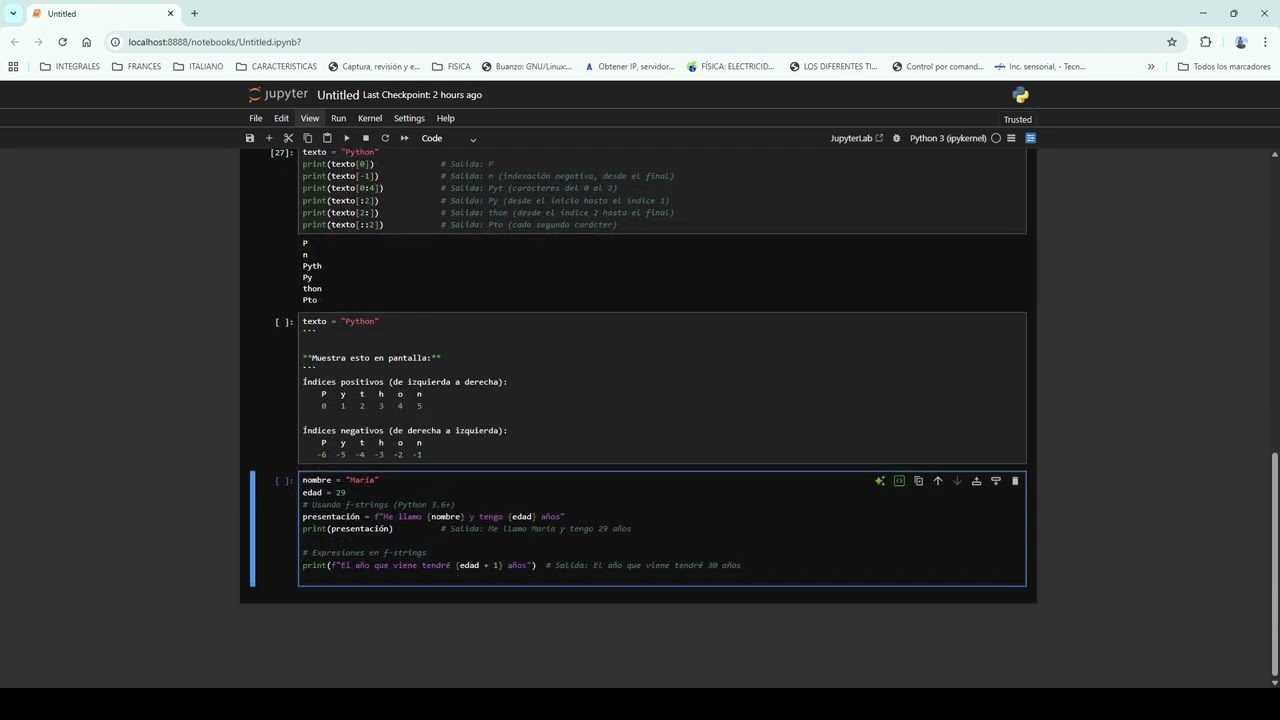
Task: Interrupt the kernel with the stop icon
Action: (366, 138)
